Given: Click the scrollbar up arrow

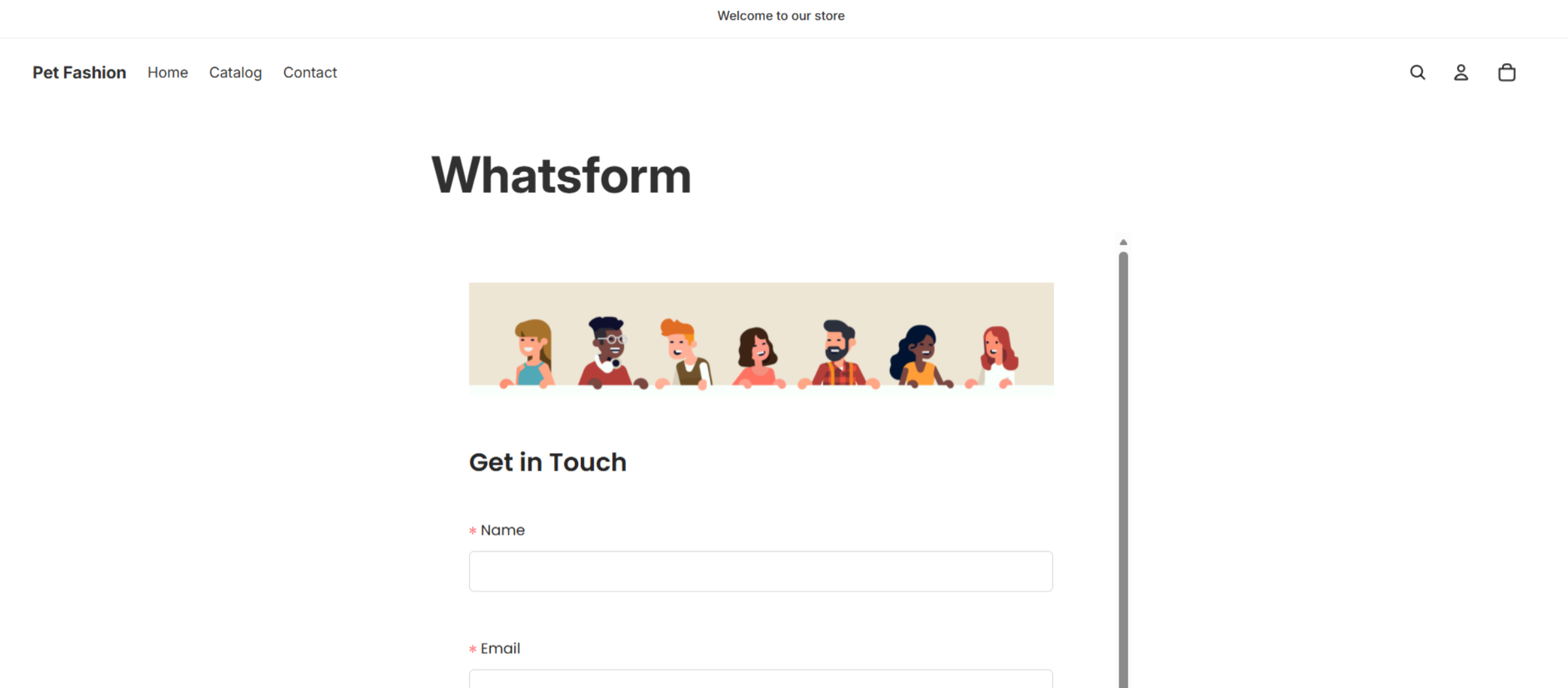Looking at the screenshot, I should point(1123,242).
